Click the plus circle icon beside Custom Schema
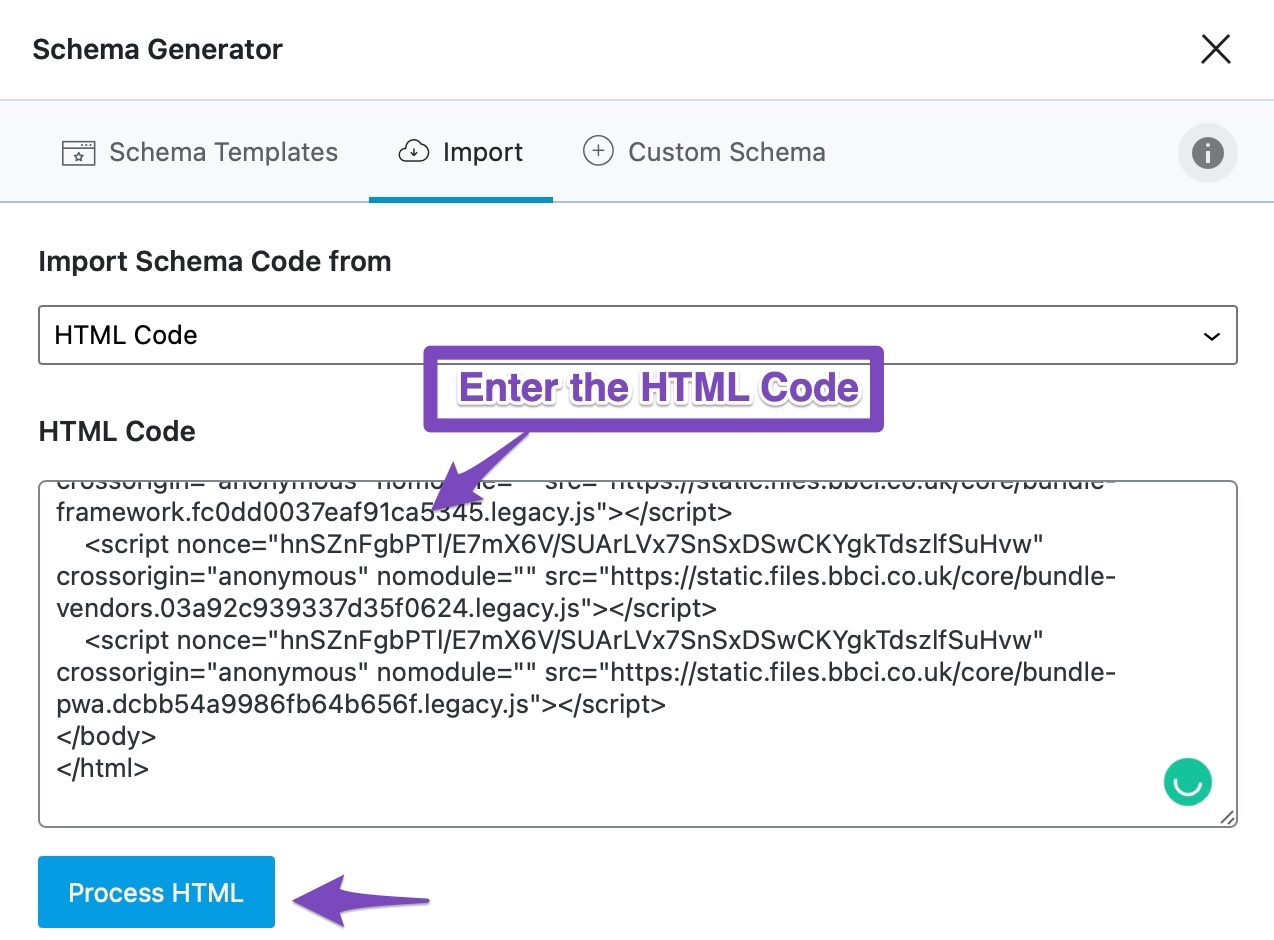1274x940 pixels. pyautogui.click(x=598, y=151)
